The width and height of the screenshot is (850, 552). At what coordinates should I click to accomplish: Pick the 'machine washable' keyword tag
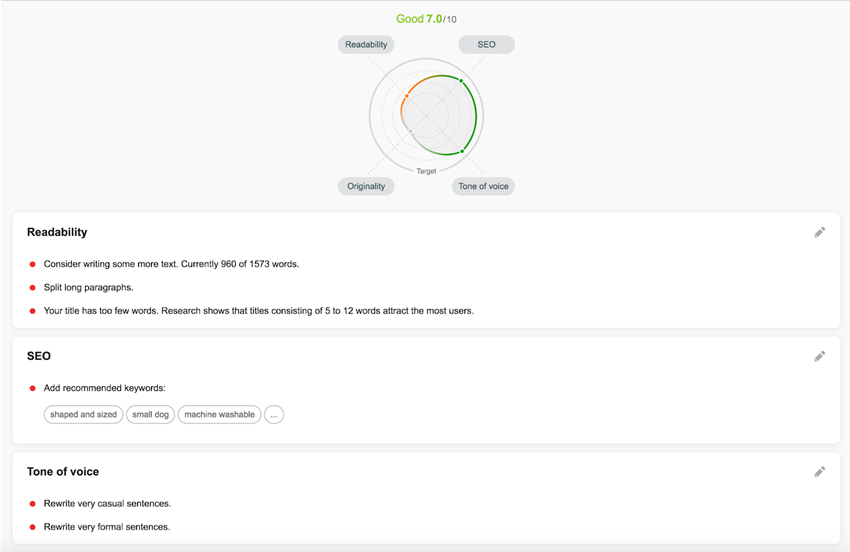point(219,414)
